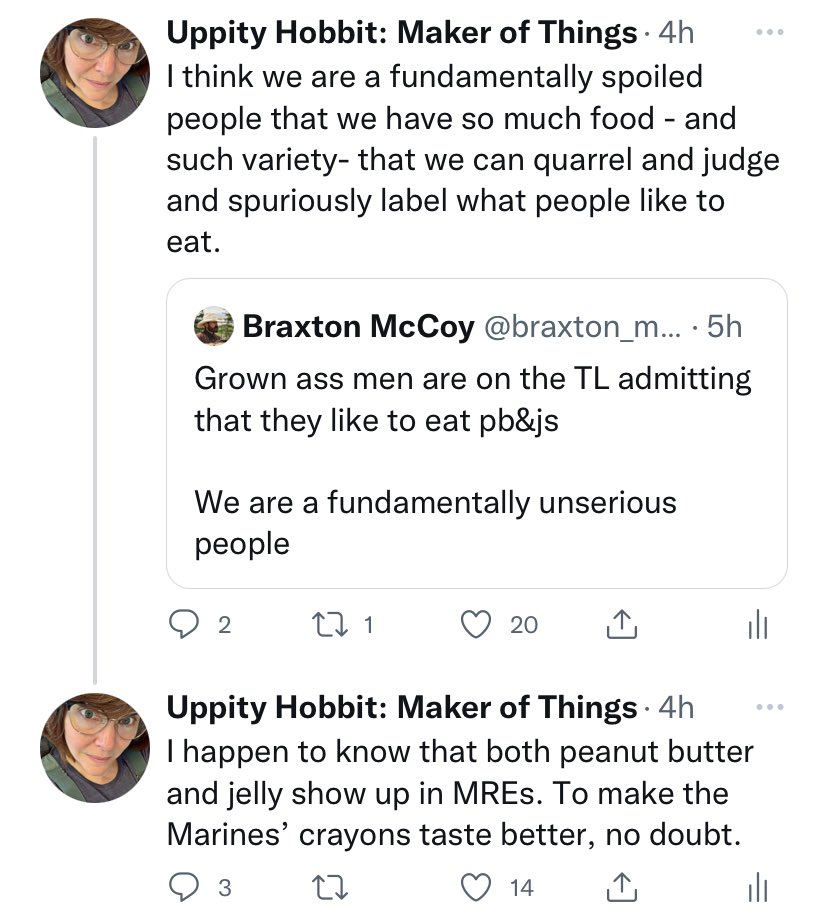The image size is (828, 919).
Task: Share the MREs tweet
Action: pos(621,887)
